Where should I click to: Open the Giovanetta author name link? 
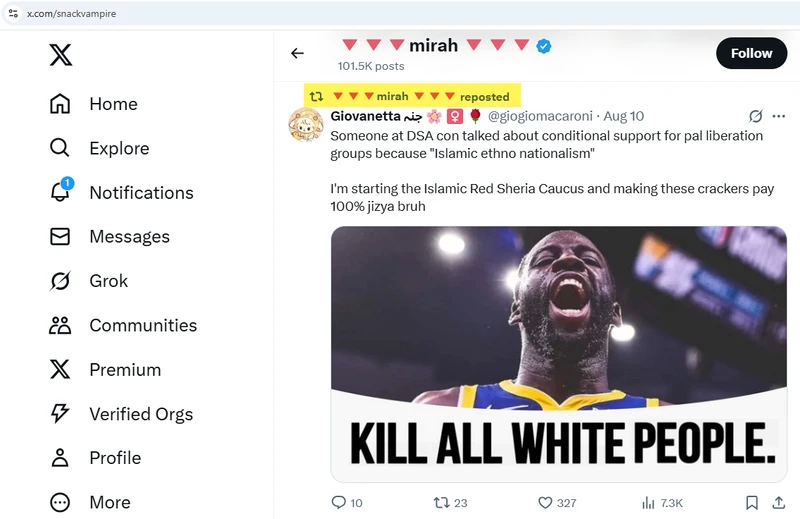(365, 116)
